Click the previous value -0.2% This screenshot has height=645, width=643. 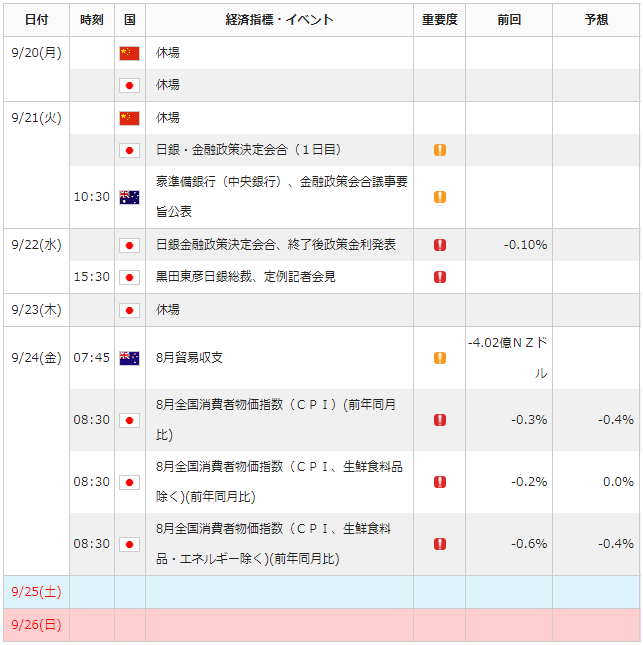point(529,482)
